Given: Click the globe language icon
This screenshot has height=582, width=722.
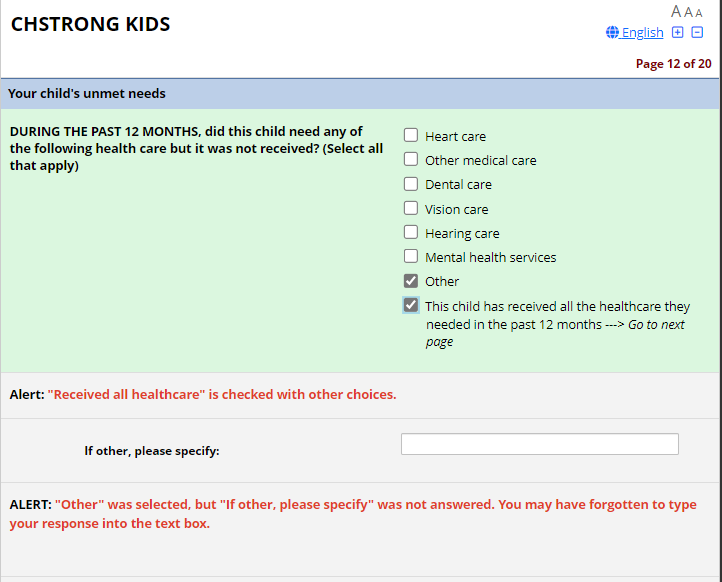Looking at the screenshot, I should click(612, 33).
